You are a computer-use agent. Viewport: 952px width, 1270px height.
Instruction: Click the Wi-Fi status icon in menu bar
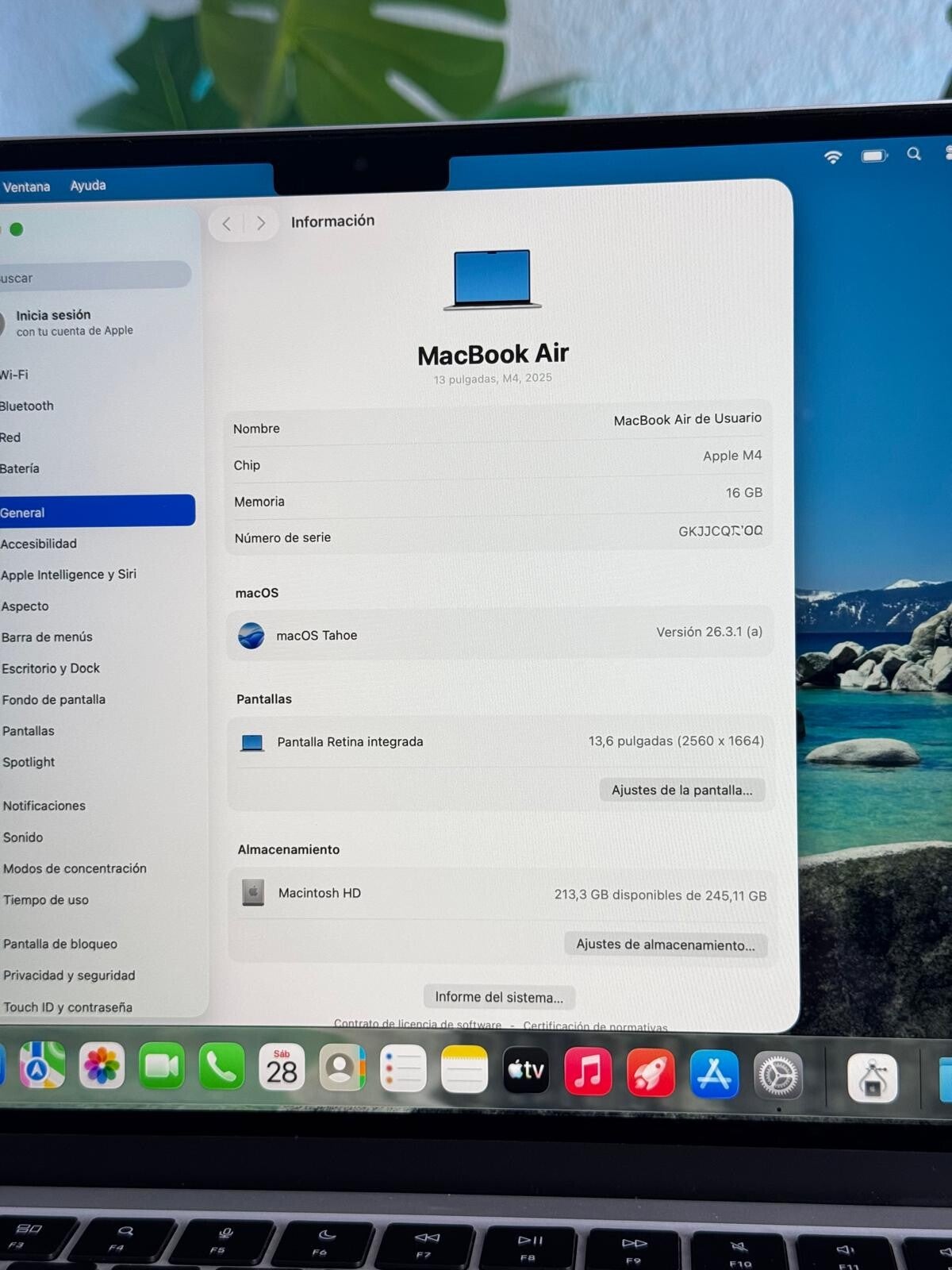[832, 156]
